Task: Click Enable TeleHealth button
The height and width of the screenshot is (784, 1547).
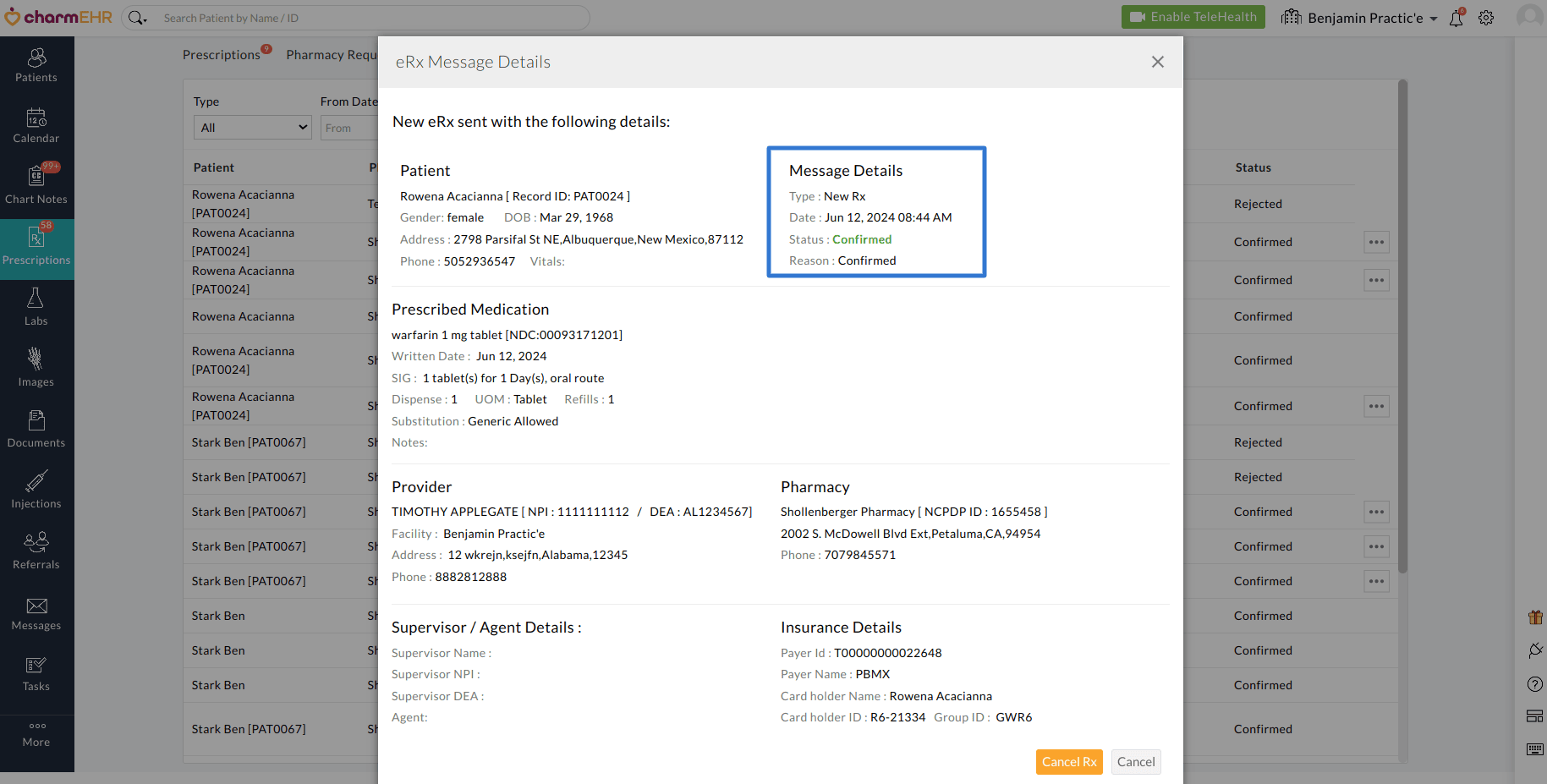Action: (1193, 17)
